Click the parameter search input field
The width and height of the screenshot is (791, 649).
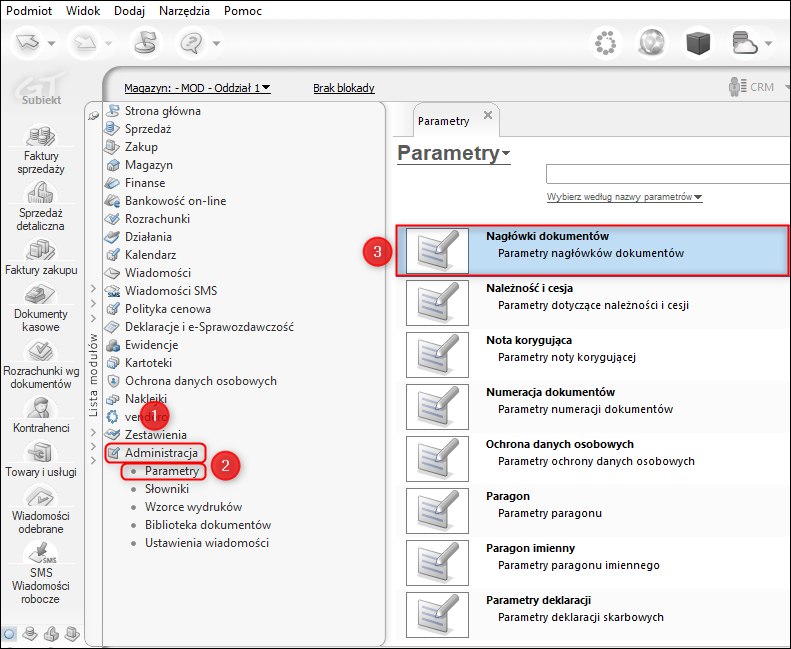click(668, 174)
